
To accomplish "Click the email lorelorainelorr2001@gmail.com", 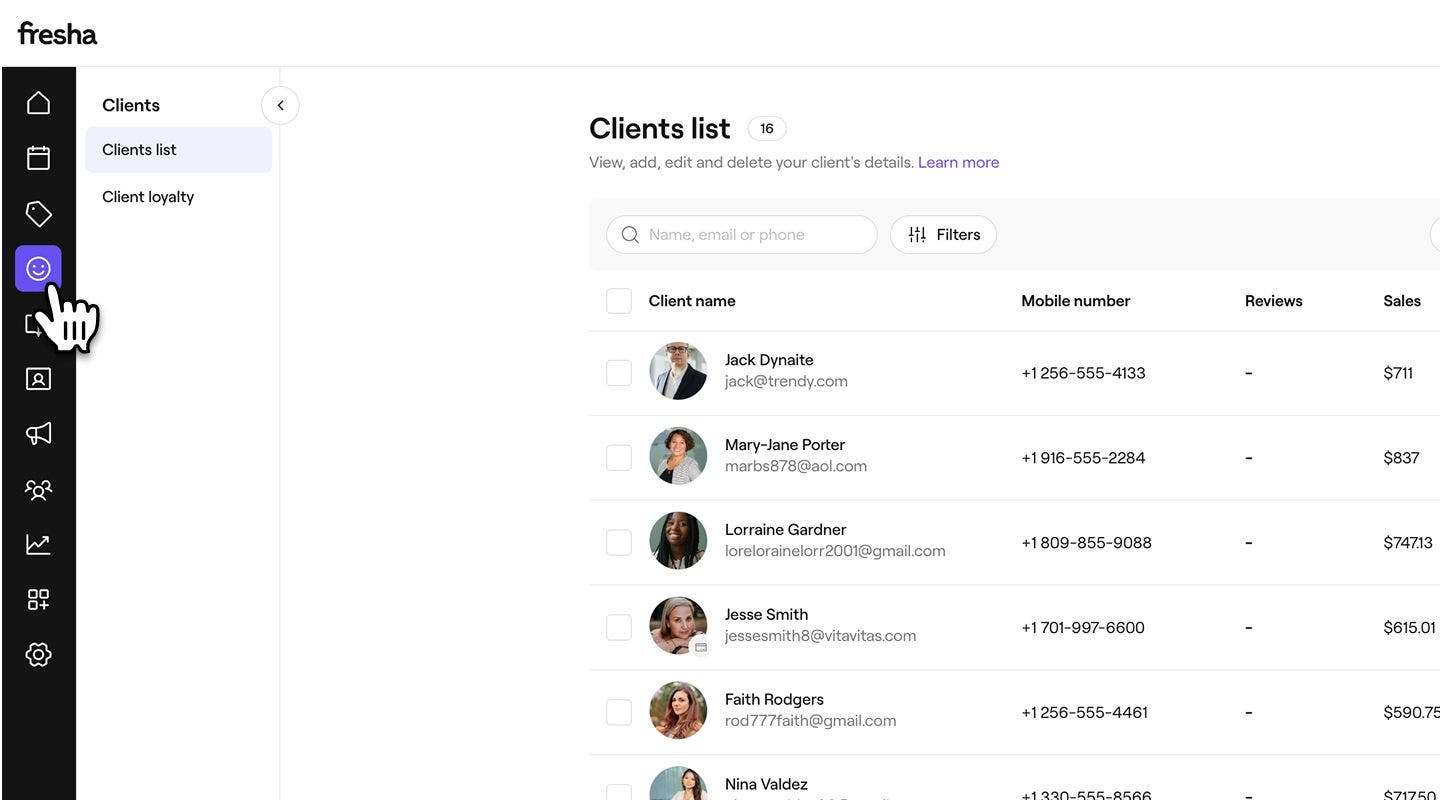I will click(x=835, y=551).
